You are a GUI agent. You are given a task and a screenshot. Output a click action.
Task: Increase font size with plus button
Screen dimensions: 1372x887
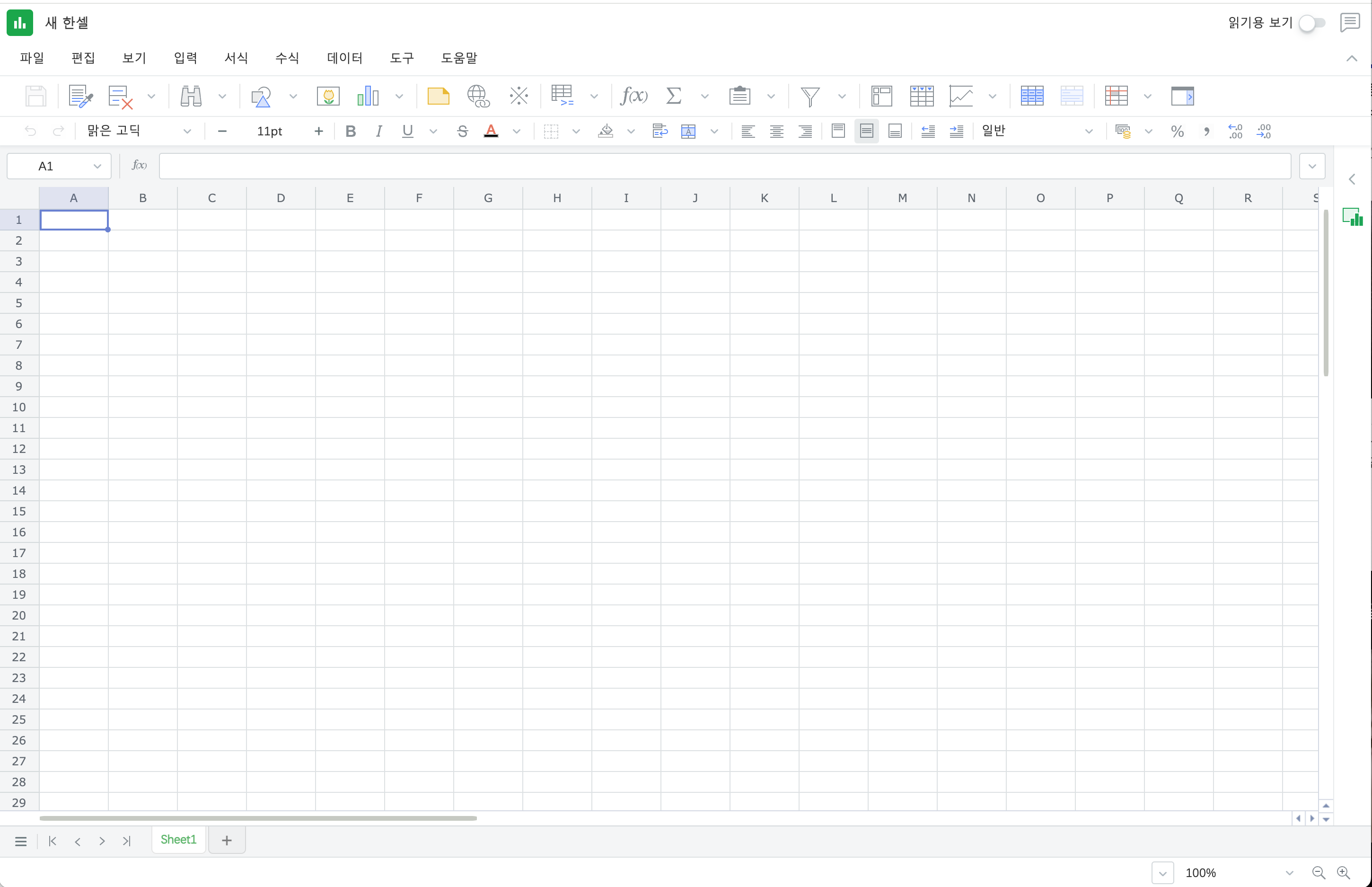tap(318, 131)
